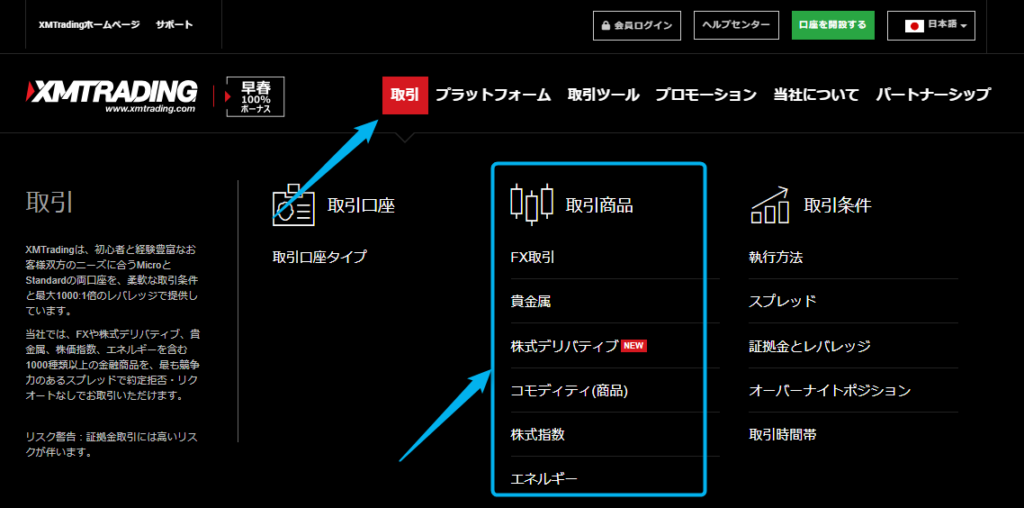Viewport: 1024px width, 508px height.
Task: Click the 取引口座 heading
Action: 361,206
